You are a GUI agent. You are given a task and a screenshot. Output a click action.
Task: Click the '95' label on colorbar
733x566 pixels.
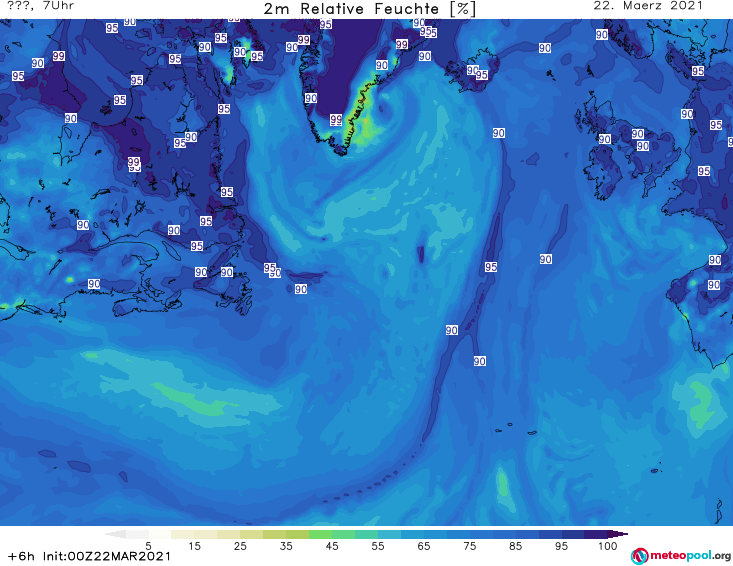click(561, 546)
